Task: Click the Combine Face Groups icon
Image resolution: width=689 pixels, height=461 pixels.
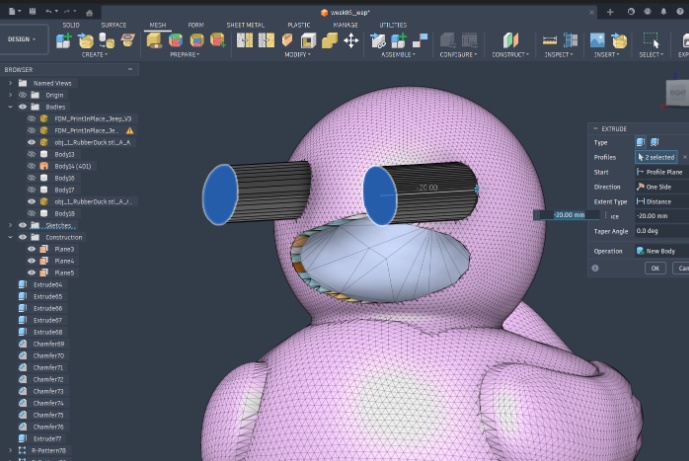Action: pyautogui.click(x=197, y=40)
